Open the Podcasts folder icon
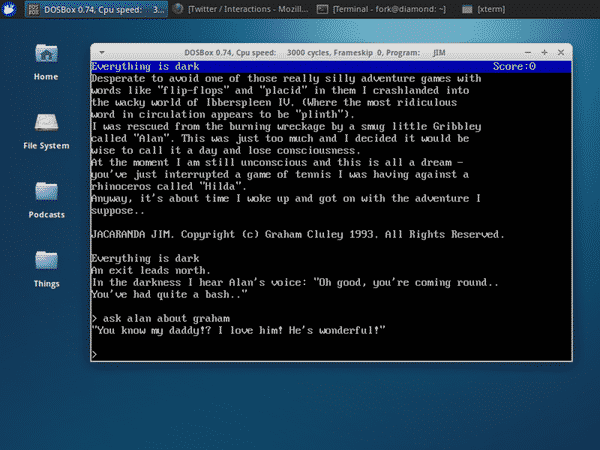The height and width of the screenshot is (450, 600). click(x=46, y=191)
